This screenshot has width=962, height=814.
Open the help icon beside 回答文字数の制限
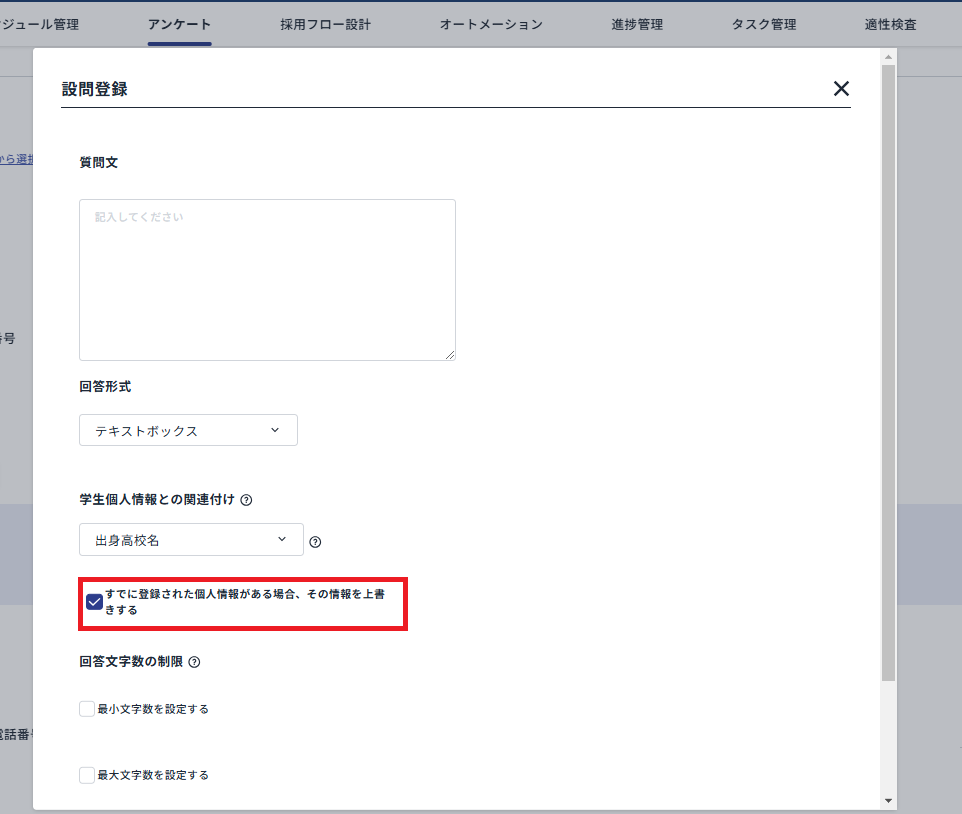coord(195,661)
